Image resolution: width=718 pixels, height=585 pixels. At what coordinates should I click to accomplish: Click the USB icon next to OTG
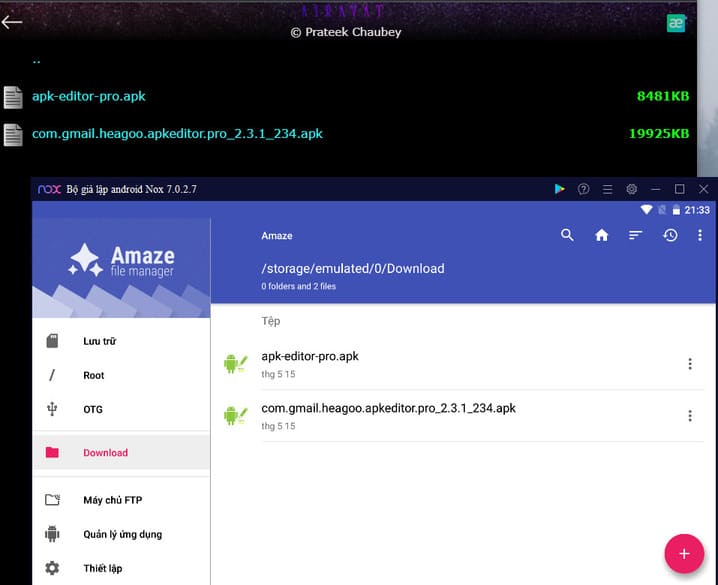click(x=52, y=409)
